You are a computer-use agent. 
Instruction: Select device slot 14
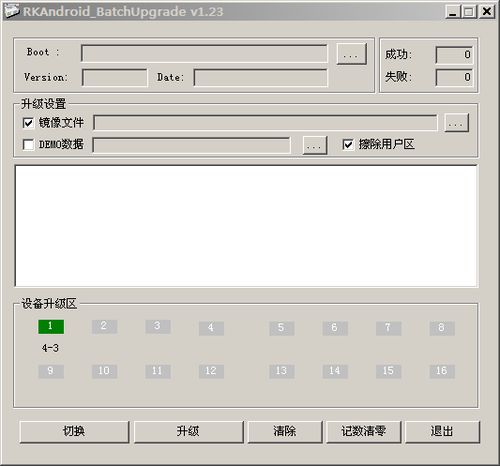pyautogui.click(x=335, y=371)
